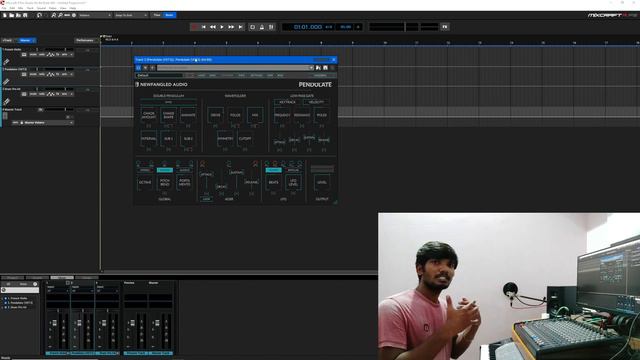
Task: Click the Chaos Amount knob
Action: tap(149, 115)
